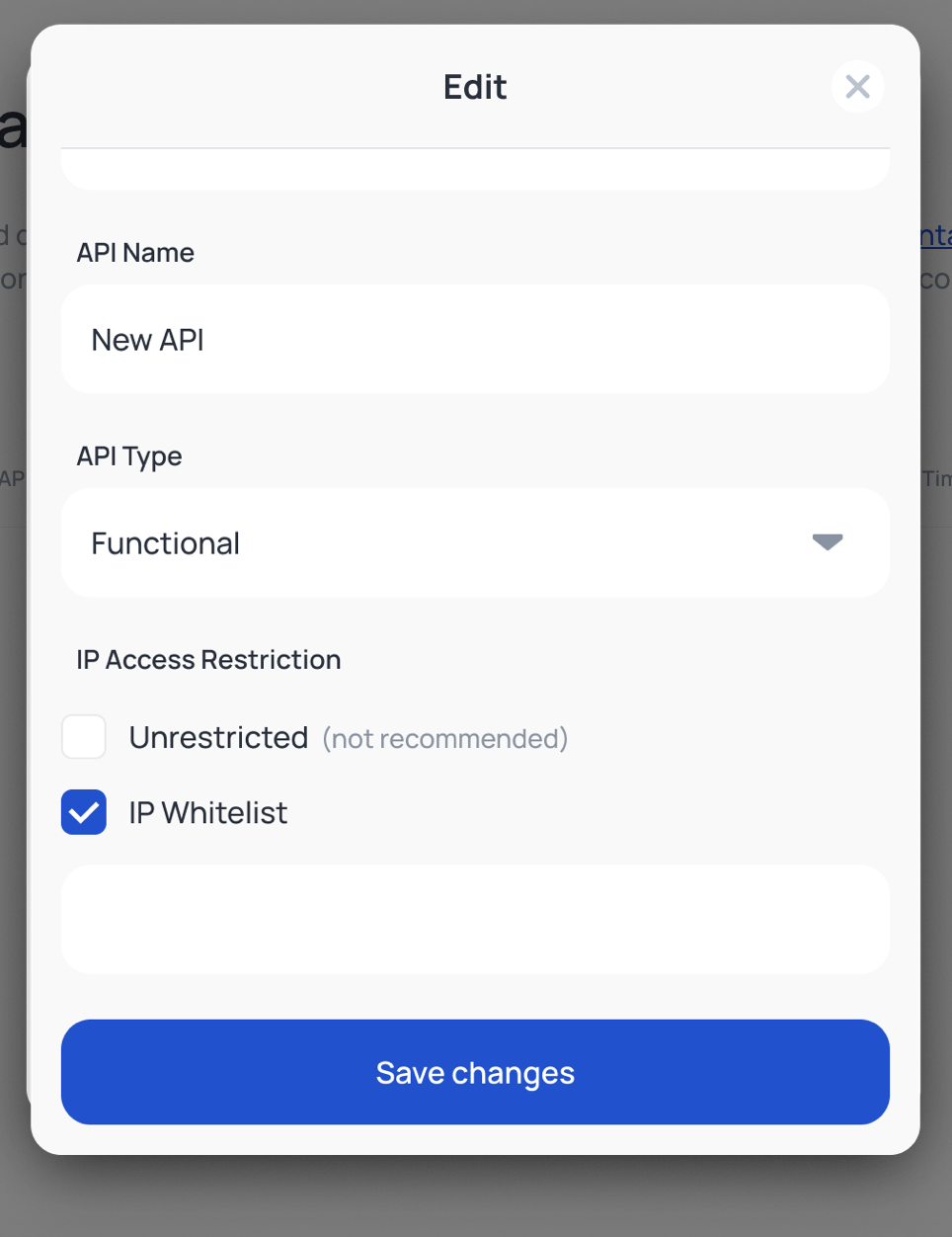952x1237 pixels.
Task: Click the Save changes button
Action: [475, 1072]
